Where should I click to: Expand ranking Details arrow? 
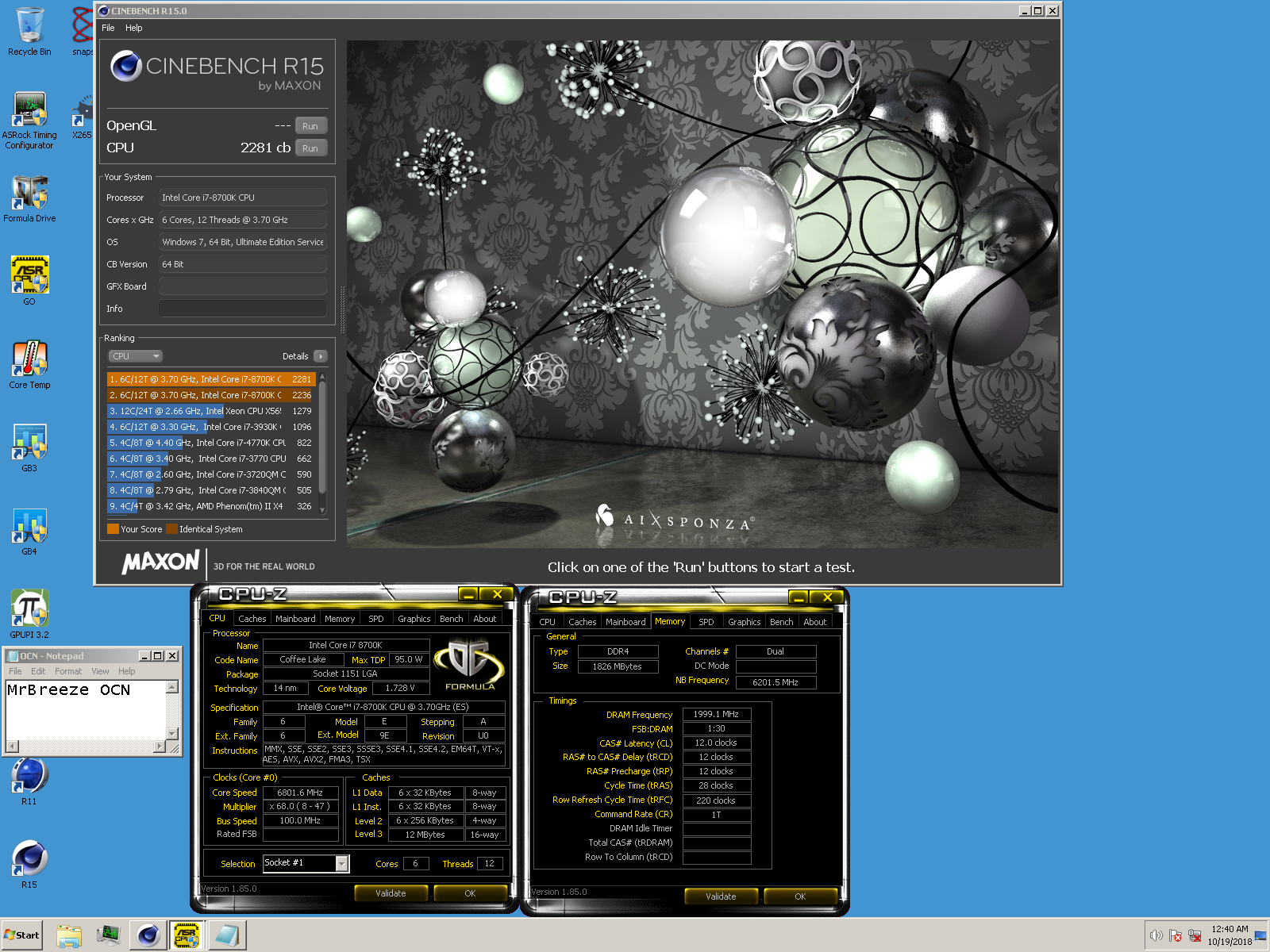point(321,356)
